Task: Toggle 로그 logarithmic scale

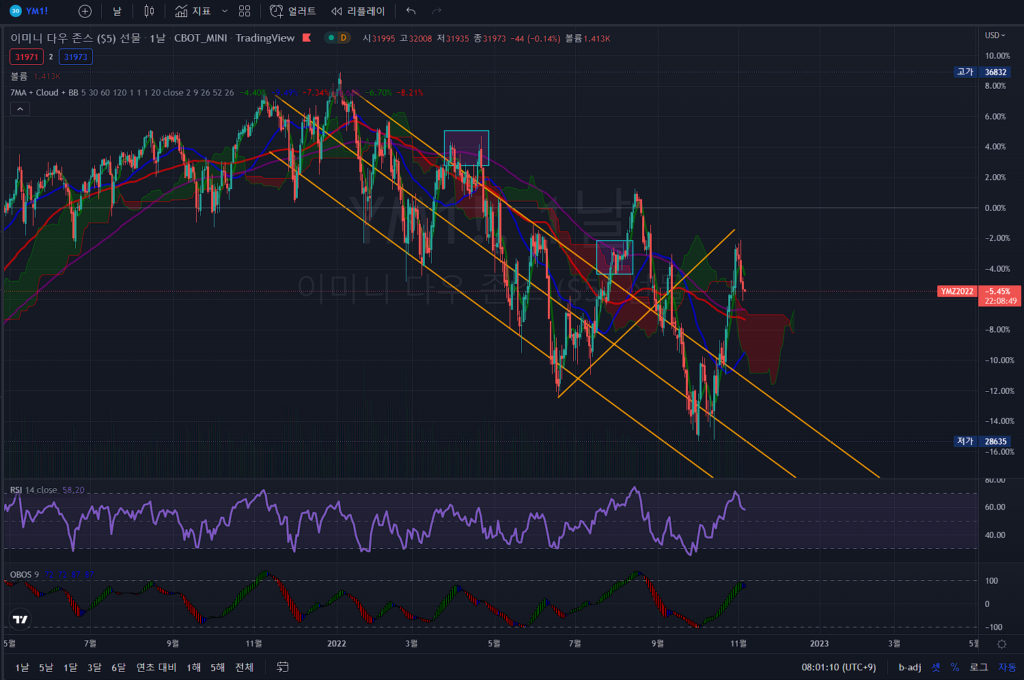Action: coord(978,667)
